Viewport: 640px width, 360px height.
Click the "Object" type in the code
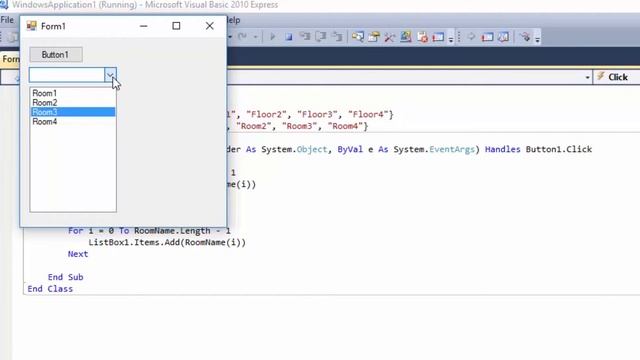point(312,149)
